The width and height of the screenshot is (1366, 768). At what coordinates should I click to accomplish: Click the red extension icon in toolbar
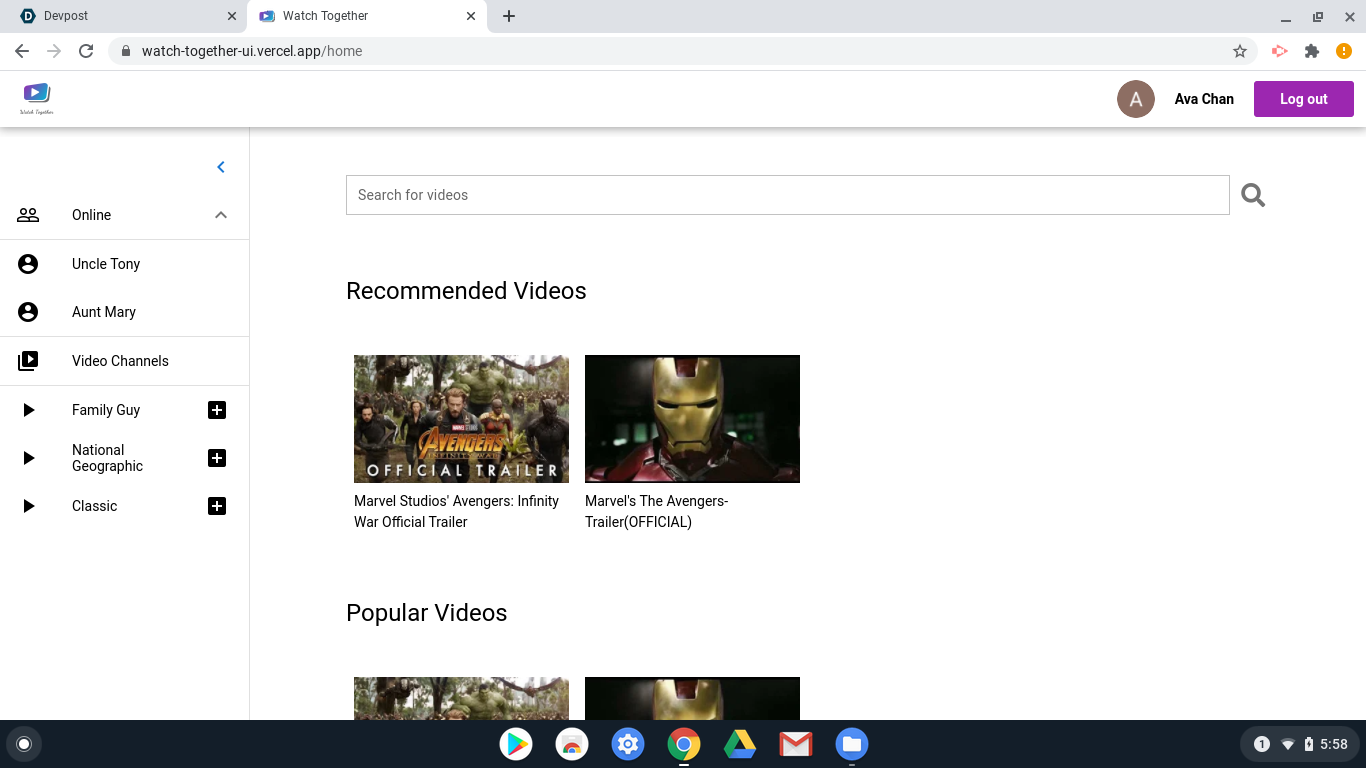pyautogui.click(x=1280, y=51)
